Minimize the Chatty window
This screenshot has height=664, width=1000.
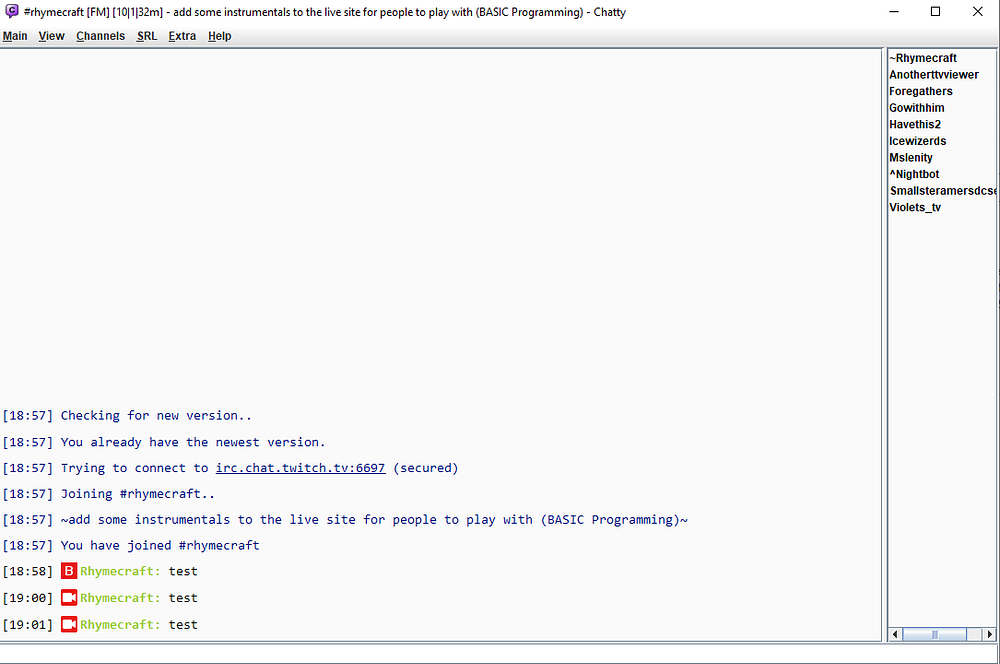893,11
